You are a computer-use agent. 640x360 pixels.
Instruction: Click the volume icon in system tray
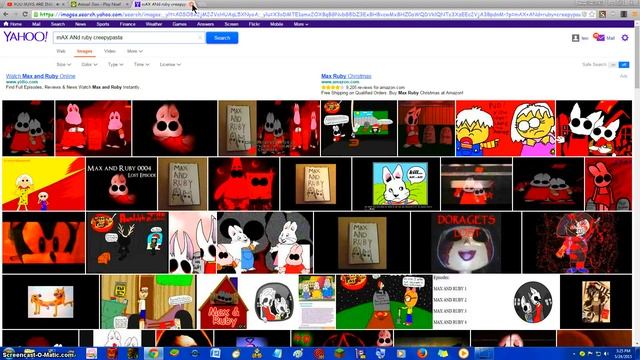coord(606,353)
